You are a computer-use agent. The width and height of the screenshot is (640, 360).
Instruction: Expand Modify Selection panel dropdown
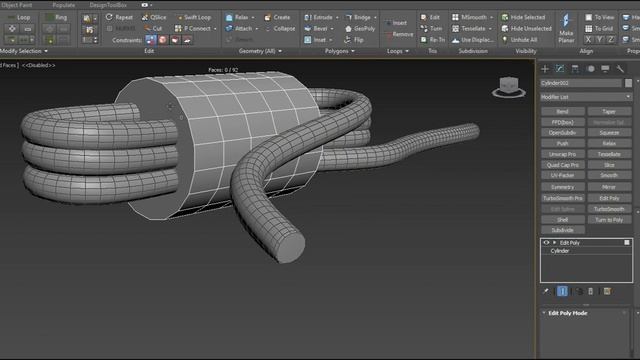pos(46,51)
